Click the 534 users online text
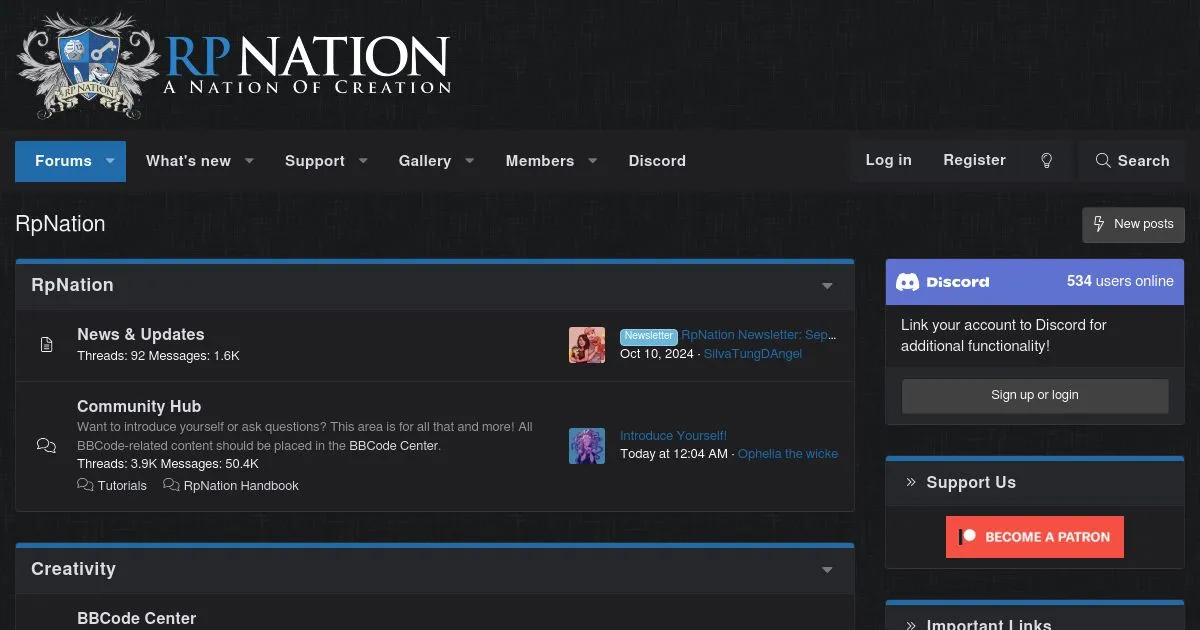 [x=1120, y=281]
